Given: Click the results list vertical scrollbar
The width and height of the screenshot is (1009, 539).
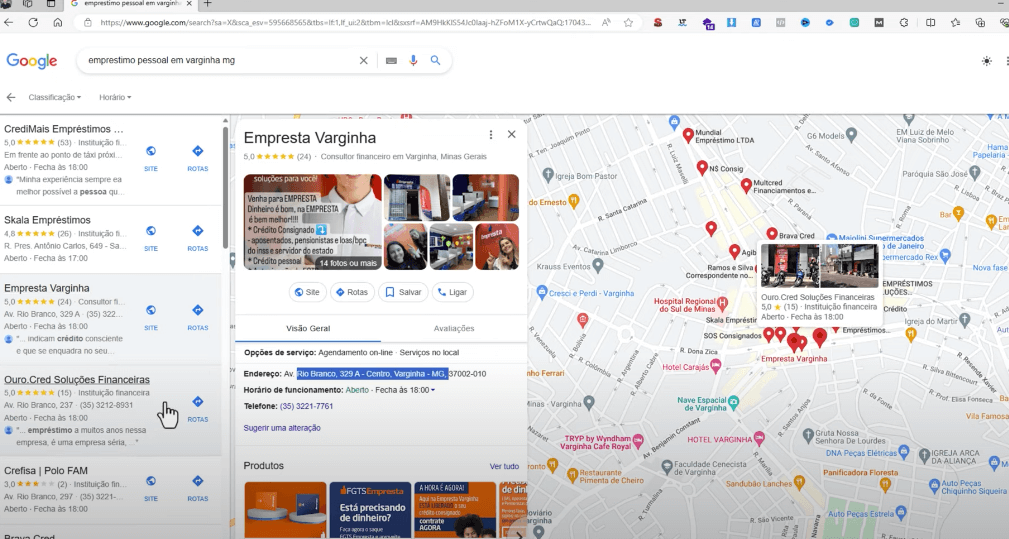Looking at the screenshot, I should click(x=225, y=187).
